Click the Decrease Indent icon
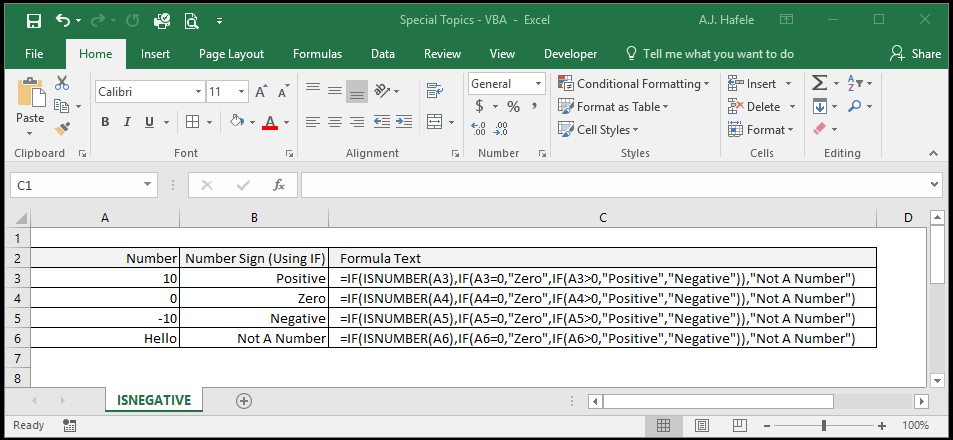953x440 pixels. [x=382, y=122]
